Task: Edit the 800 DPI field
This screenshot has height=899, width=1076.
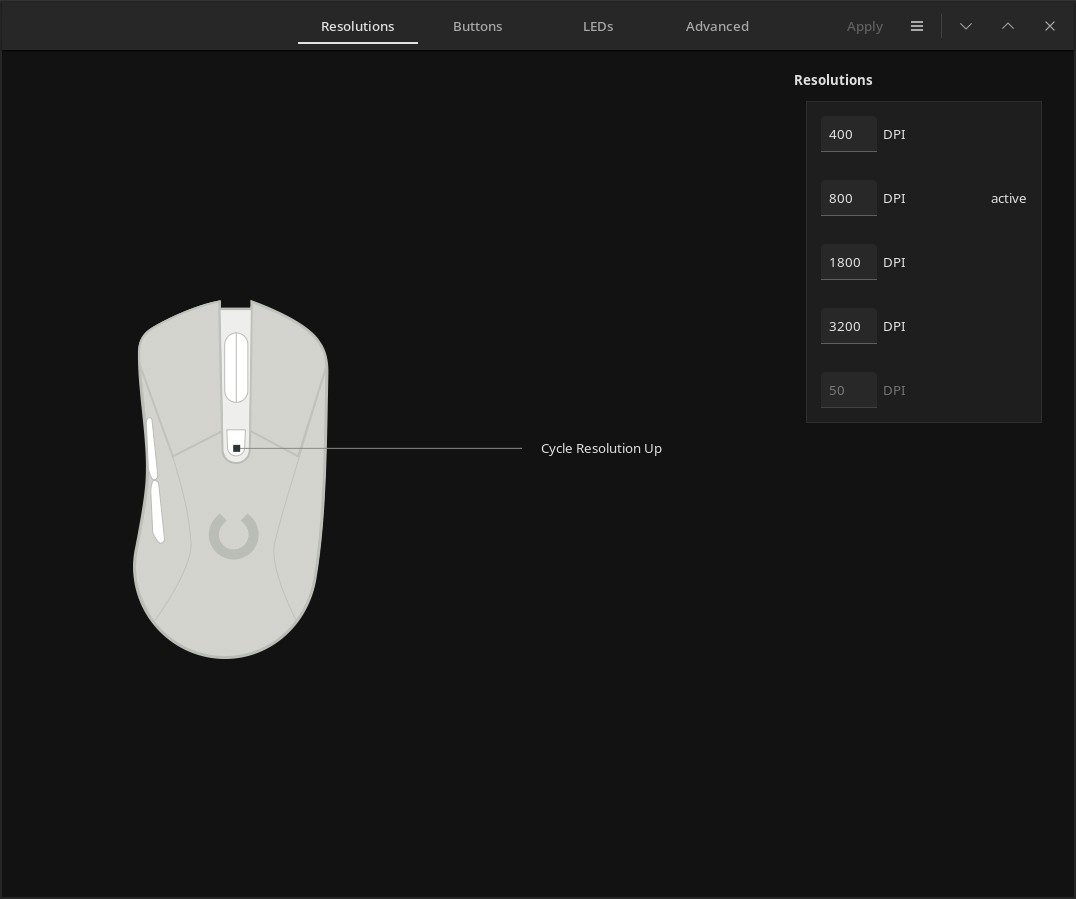Action: 848,198
